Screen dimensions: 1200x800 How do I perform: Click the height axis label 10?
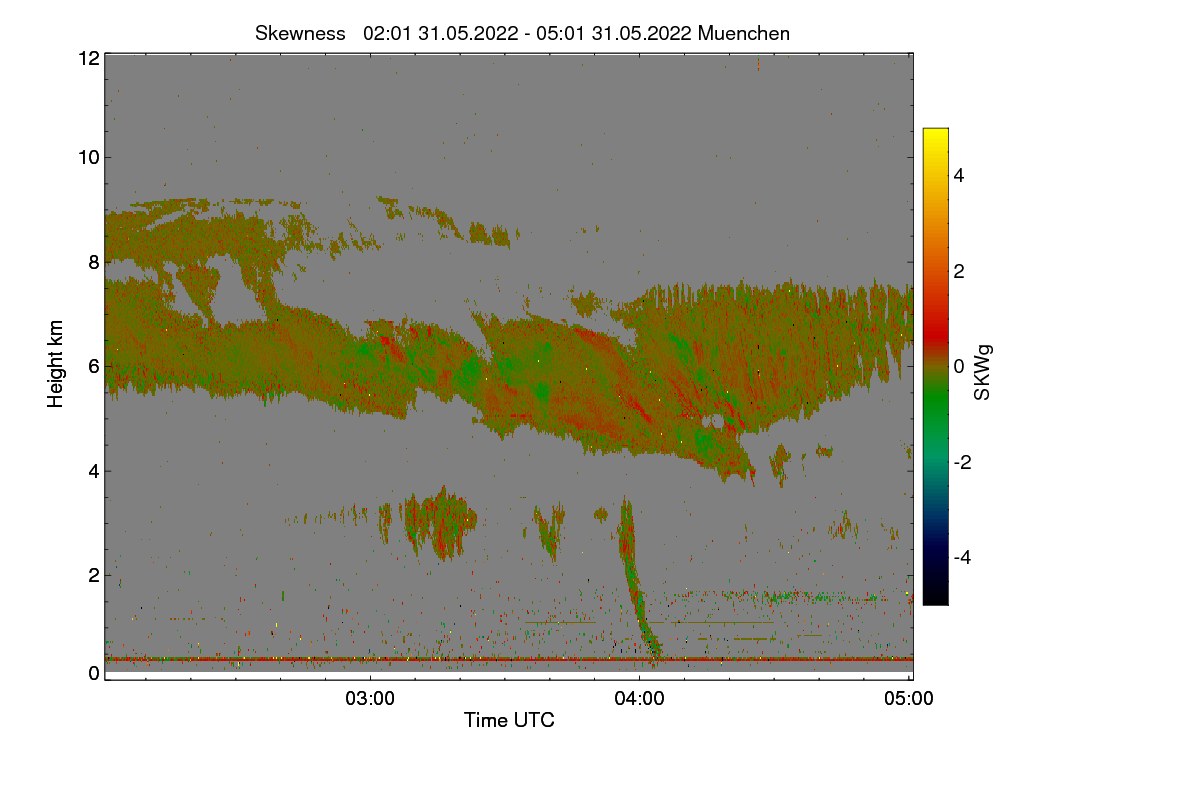[x=88, y=157]
